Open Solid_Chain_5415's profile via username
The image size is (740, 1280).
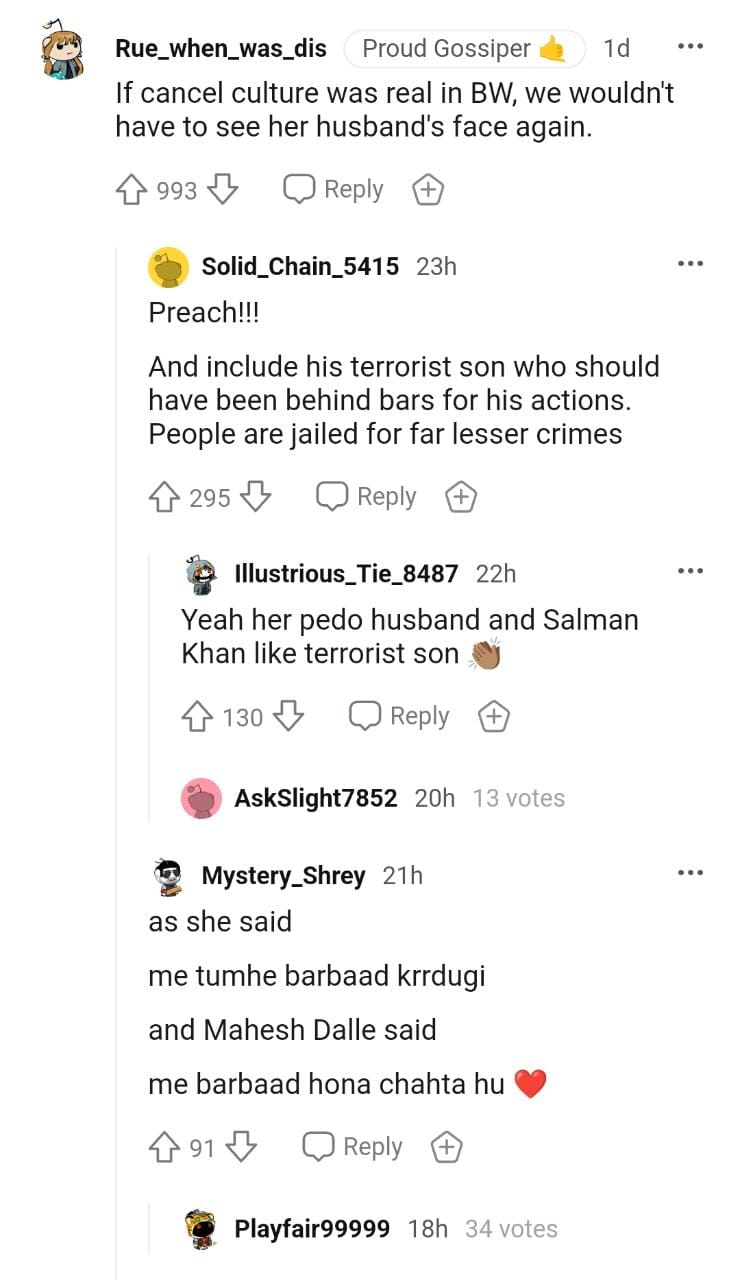click(300, 266)
